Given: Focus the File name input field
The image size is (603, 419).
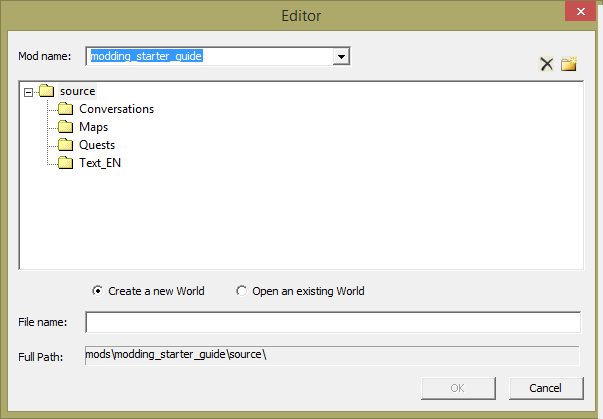Looking at the screenshot, I should click(x=332, y=322).
